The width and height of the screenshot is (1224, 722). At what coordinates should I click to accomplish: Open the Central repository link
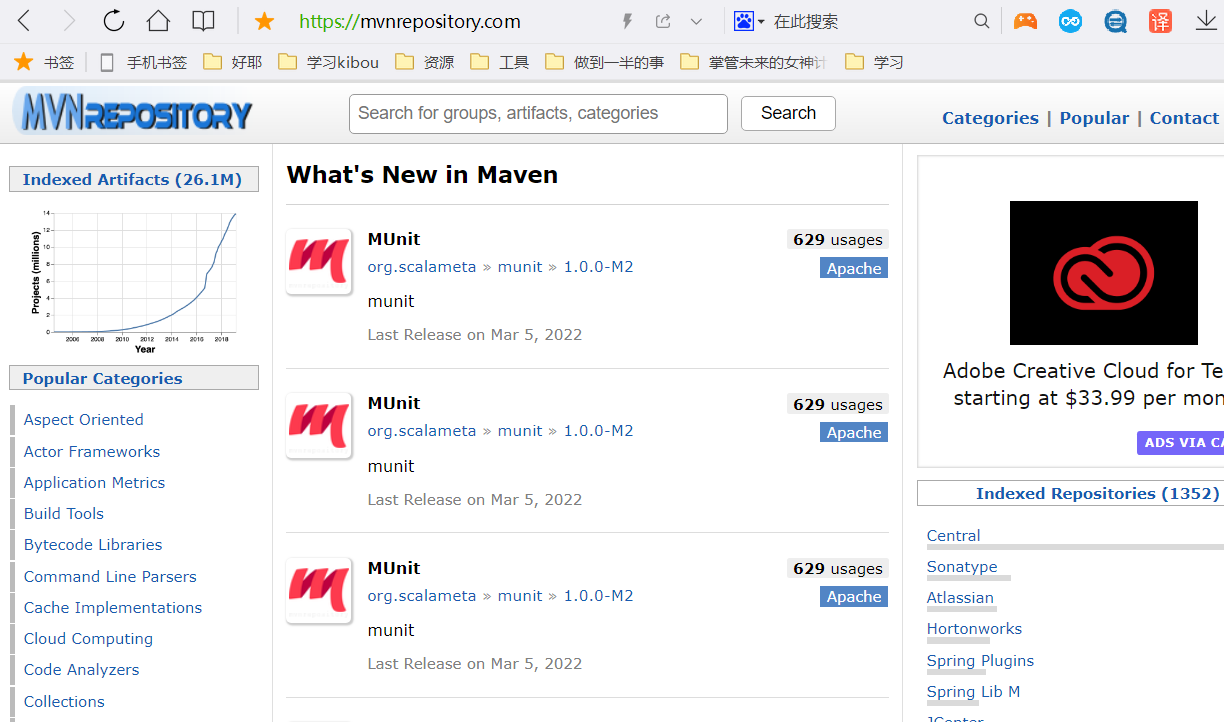click(x=953, y=535)
